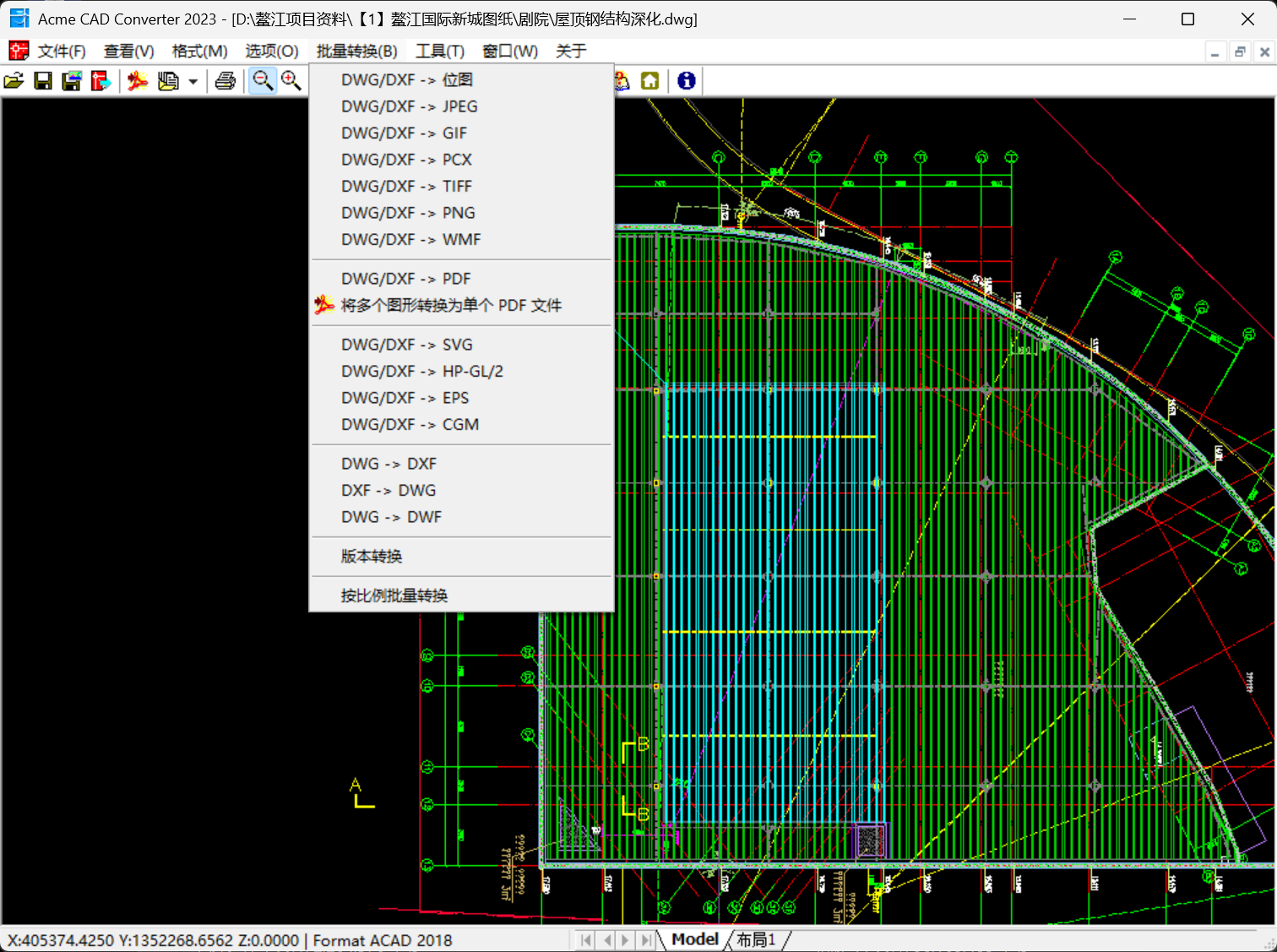Open the 关于 menu
This screenshot has width=1277, height=952.
coord(571,52)
